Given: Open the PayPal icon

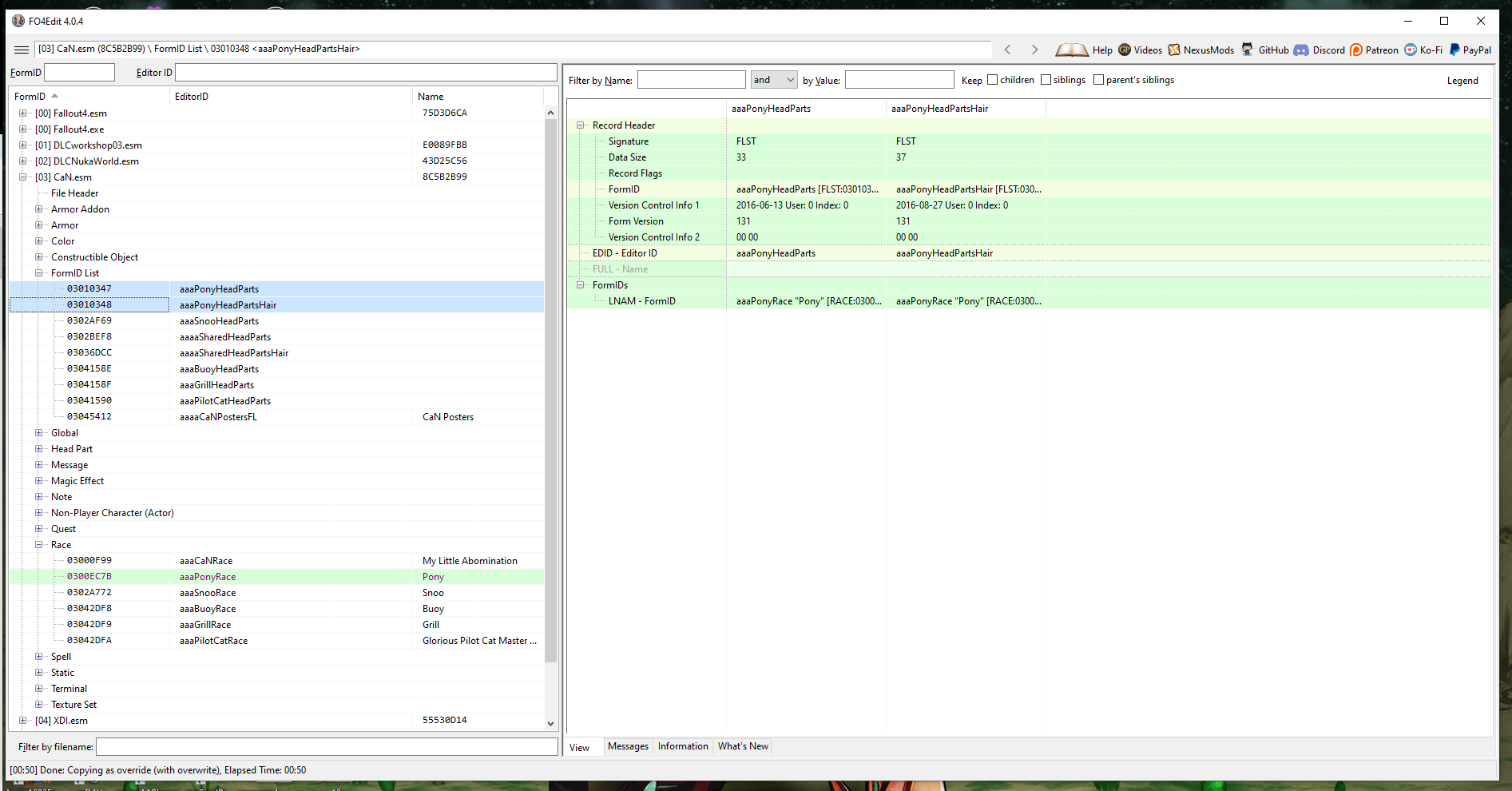Looking at the screenshot, I should pos(1454,50).
